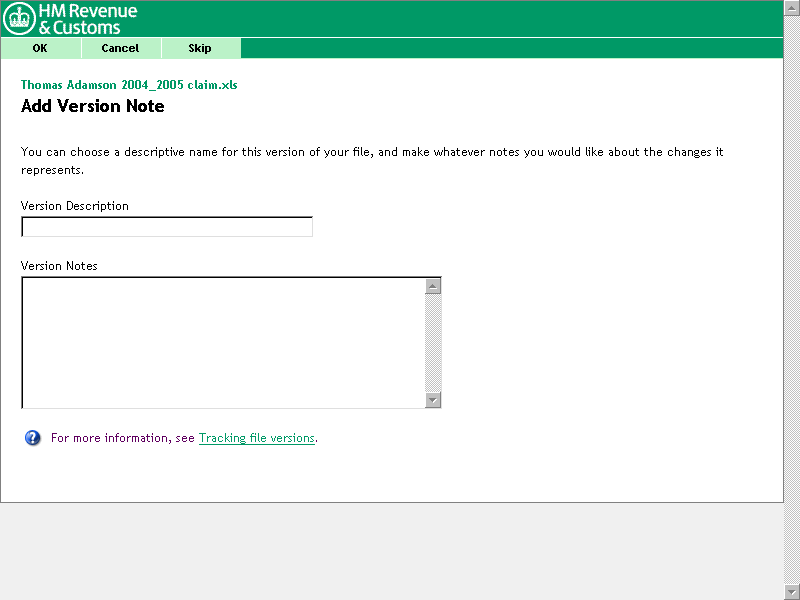This screenshot has width=800, height=600.
Task: Click the HM Revenue & Customs crown crest
Action: [19, 19]
